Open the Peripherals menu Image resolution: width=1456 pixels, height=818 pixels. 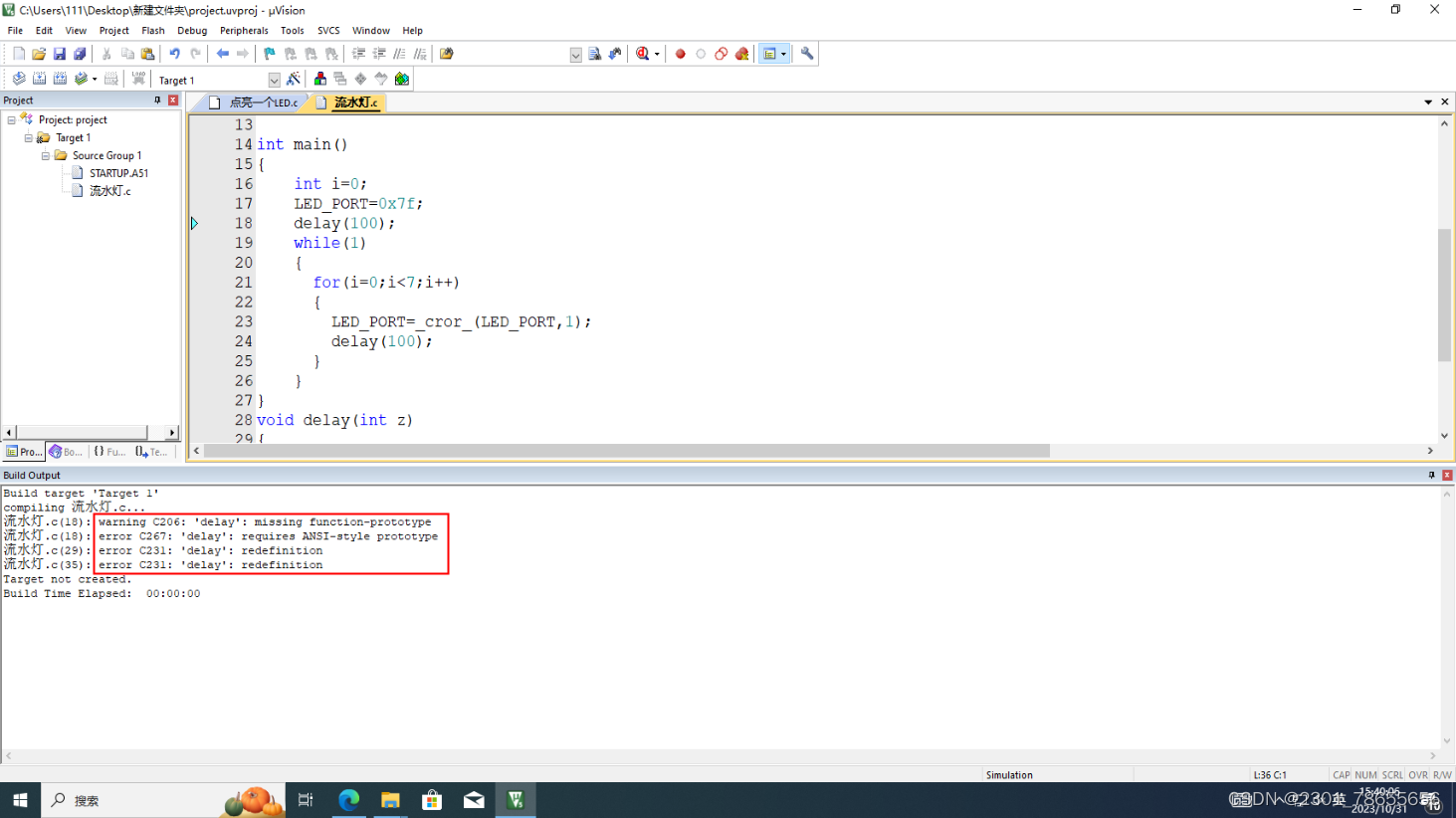click(x=244, y=30)
